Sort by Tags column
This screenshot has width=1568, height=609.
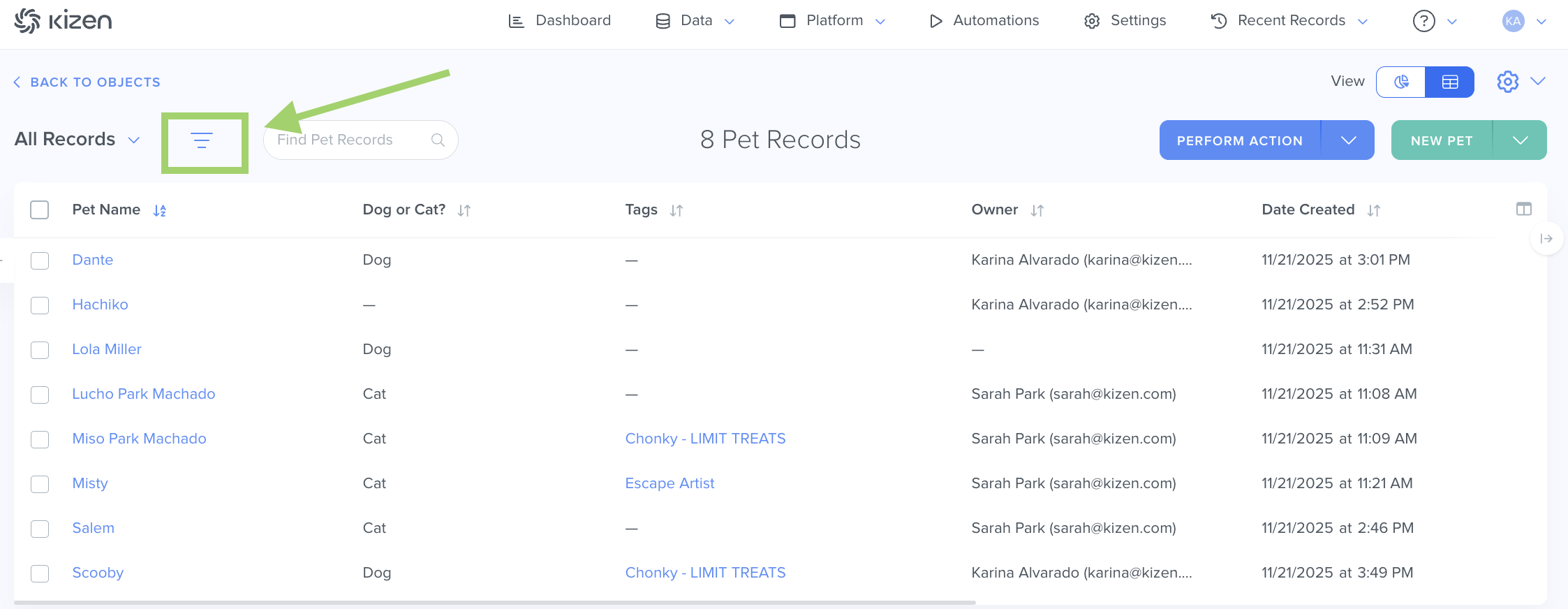coord(676,210)
